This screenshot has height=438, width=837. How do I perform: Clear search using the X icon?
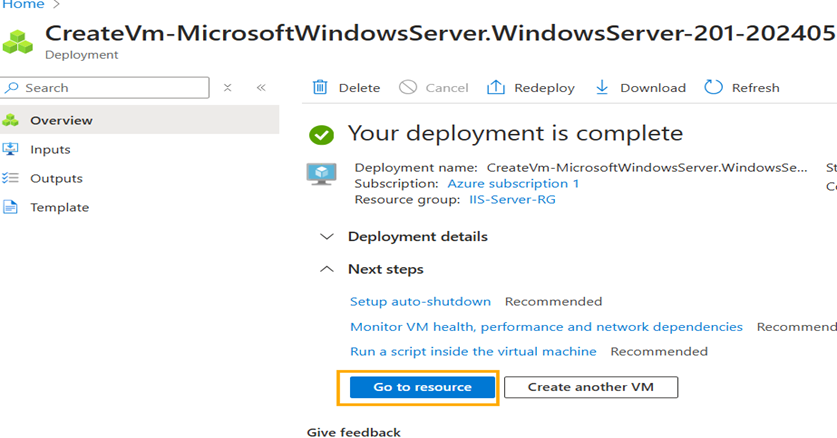click(x=228, y=88)
